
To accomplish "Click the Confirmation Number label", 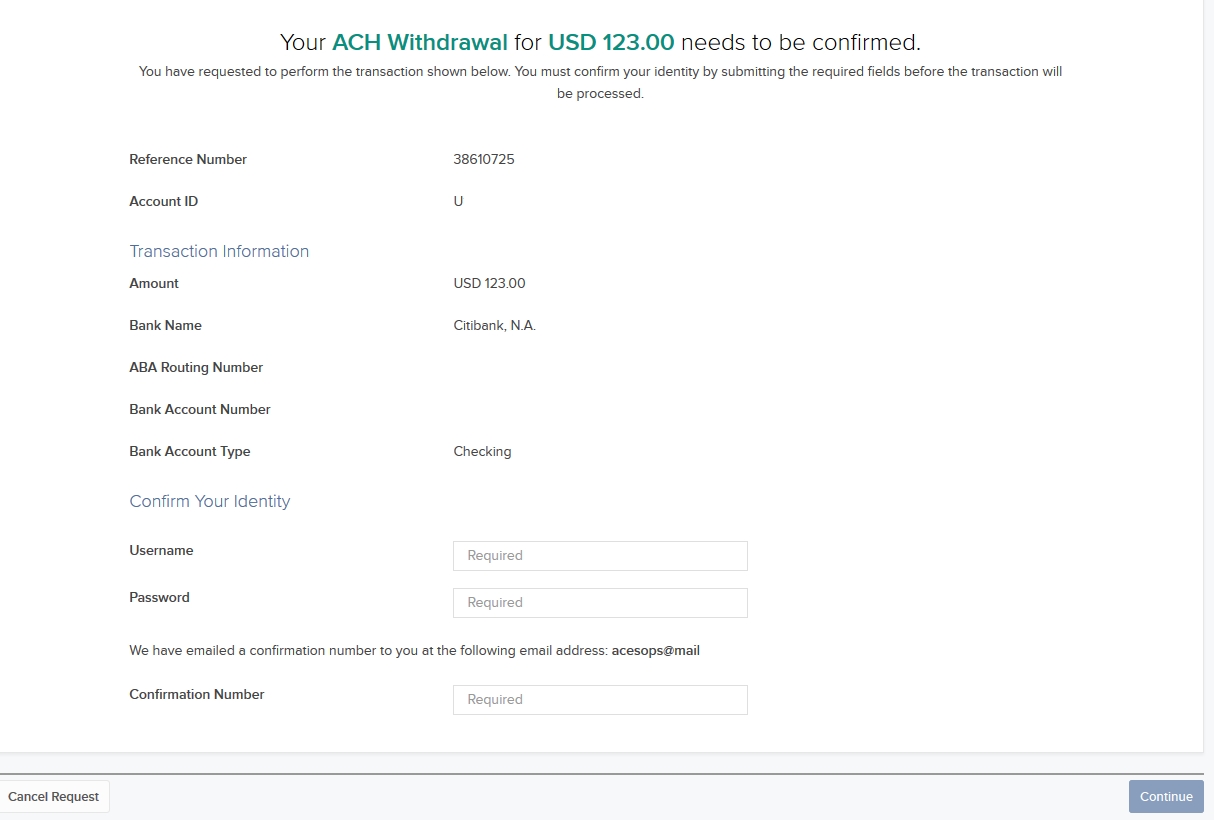I will coord(197,695).
